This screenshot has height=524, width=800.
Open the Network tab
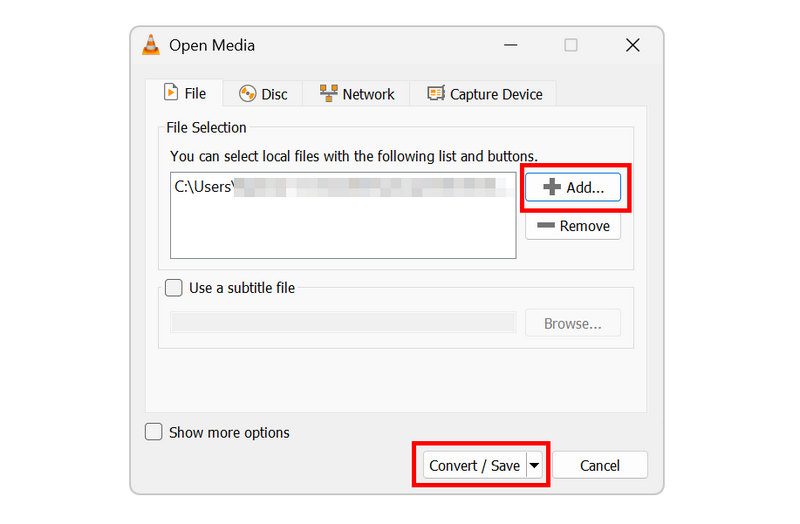[357, 94]
